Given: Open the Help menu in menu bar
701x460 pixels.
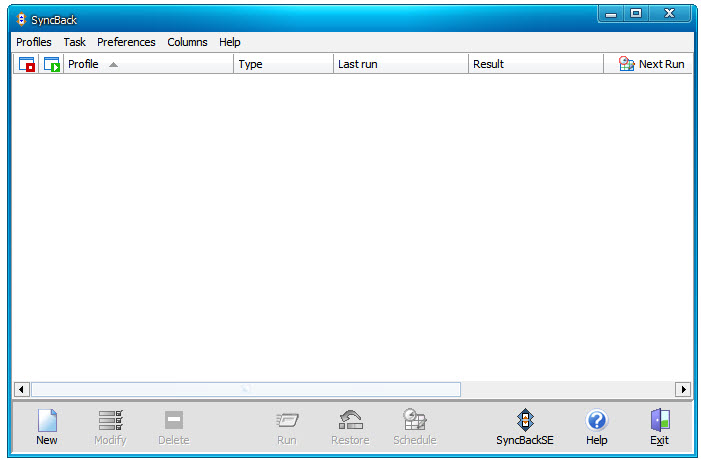Looking at the screenshot, I should coord(230,42).
